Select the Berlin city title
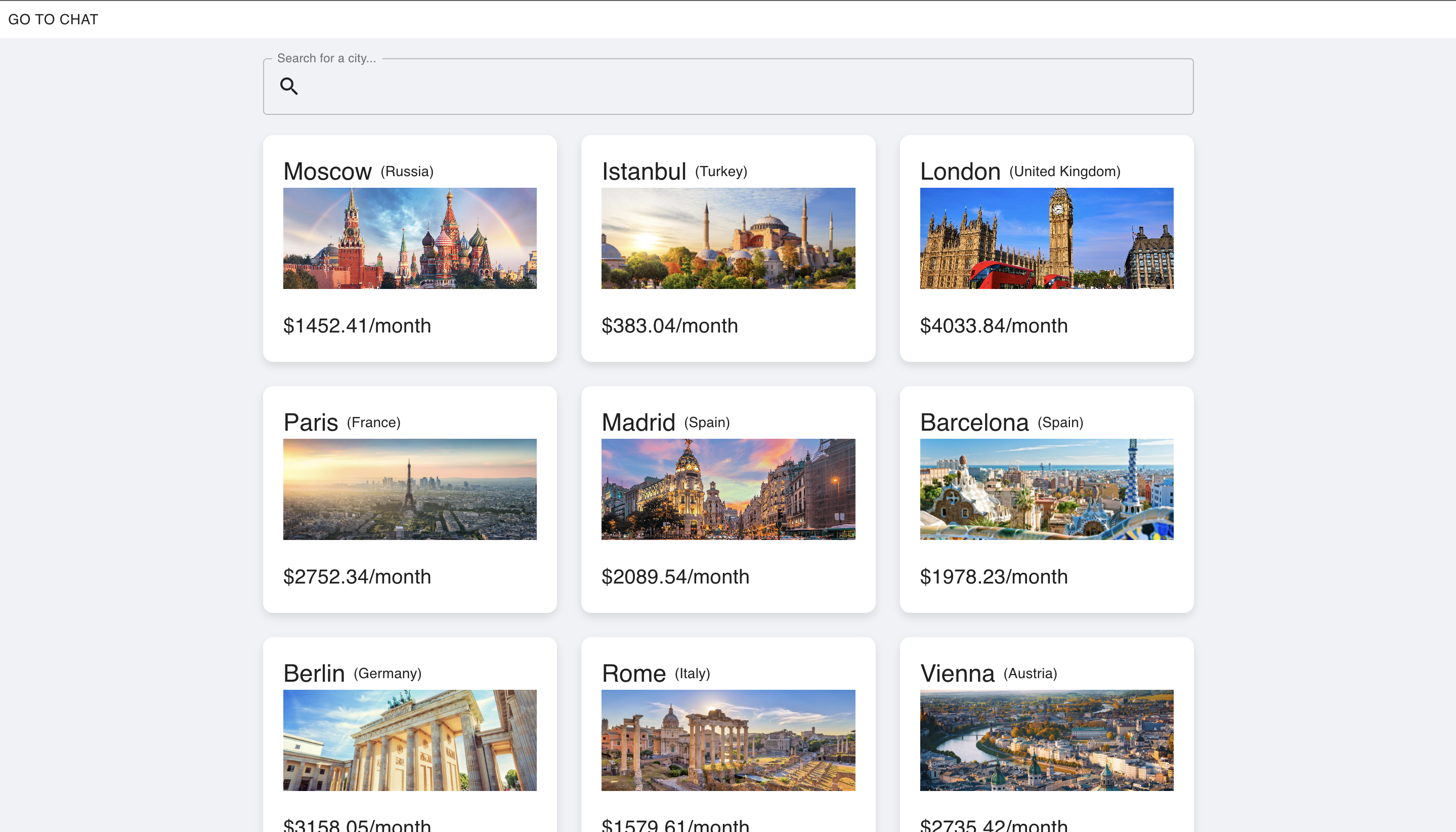1456x832 pixels. point(314,674)
